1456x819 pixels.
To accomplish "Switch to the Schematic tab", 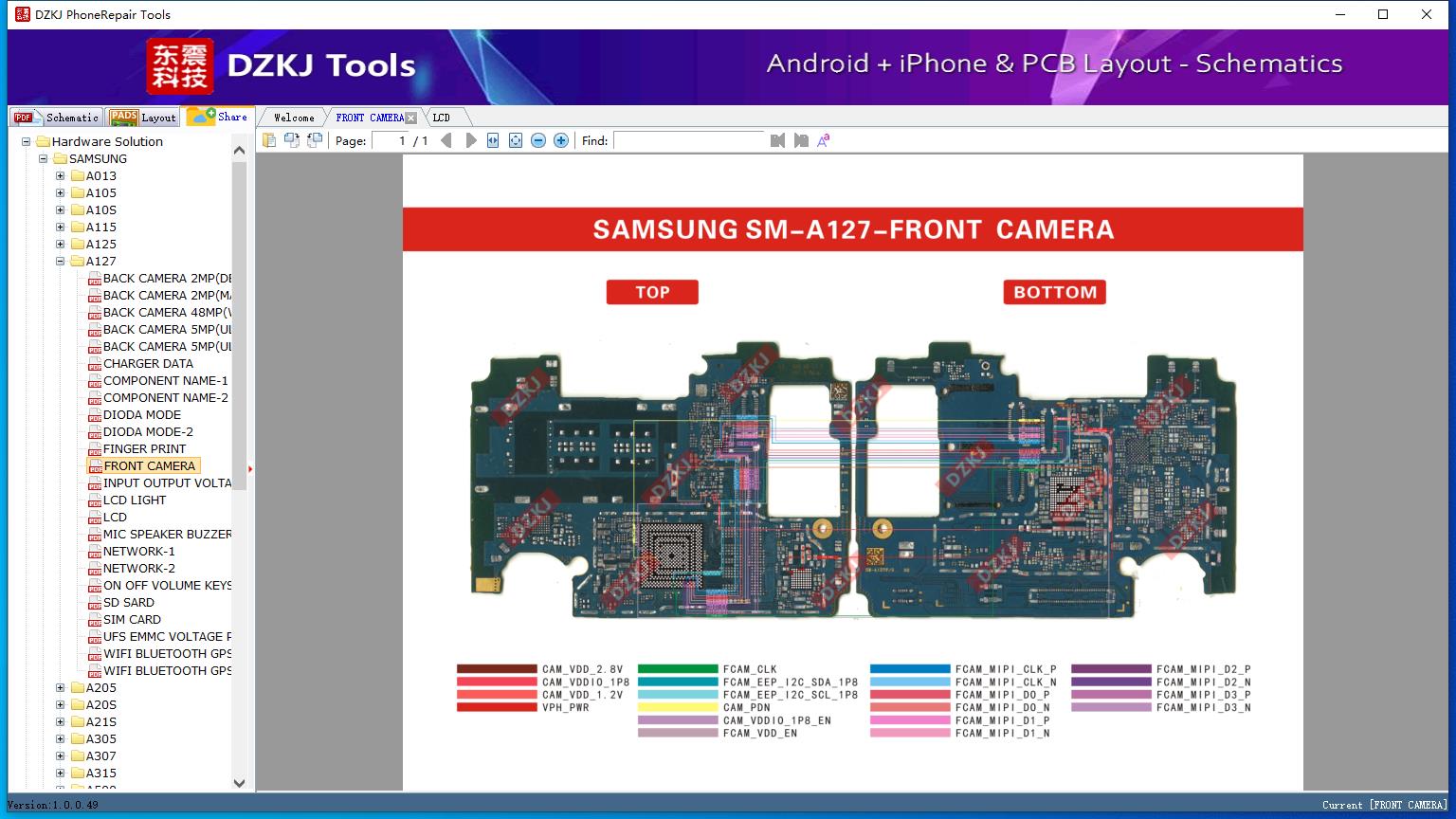I will pyautogui.click(x=56, y=118).
